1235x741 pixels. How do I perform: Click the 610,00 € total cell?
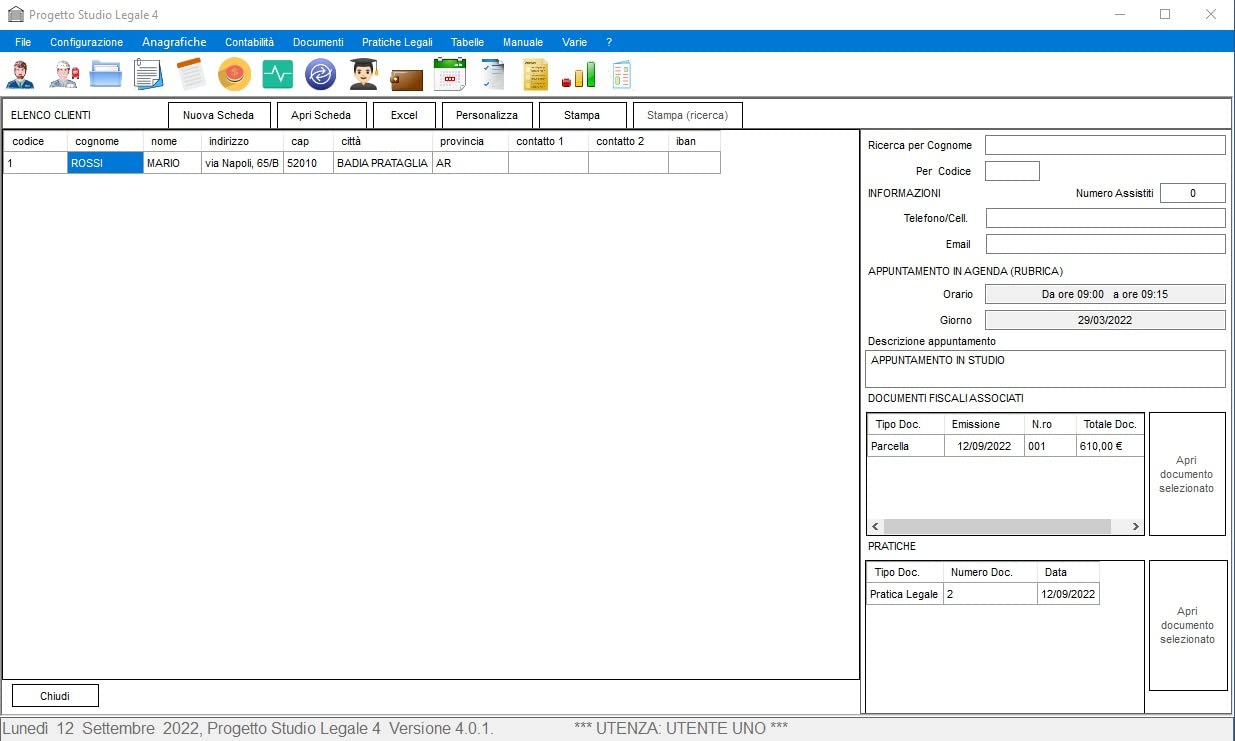pos(1110,446)
